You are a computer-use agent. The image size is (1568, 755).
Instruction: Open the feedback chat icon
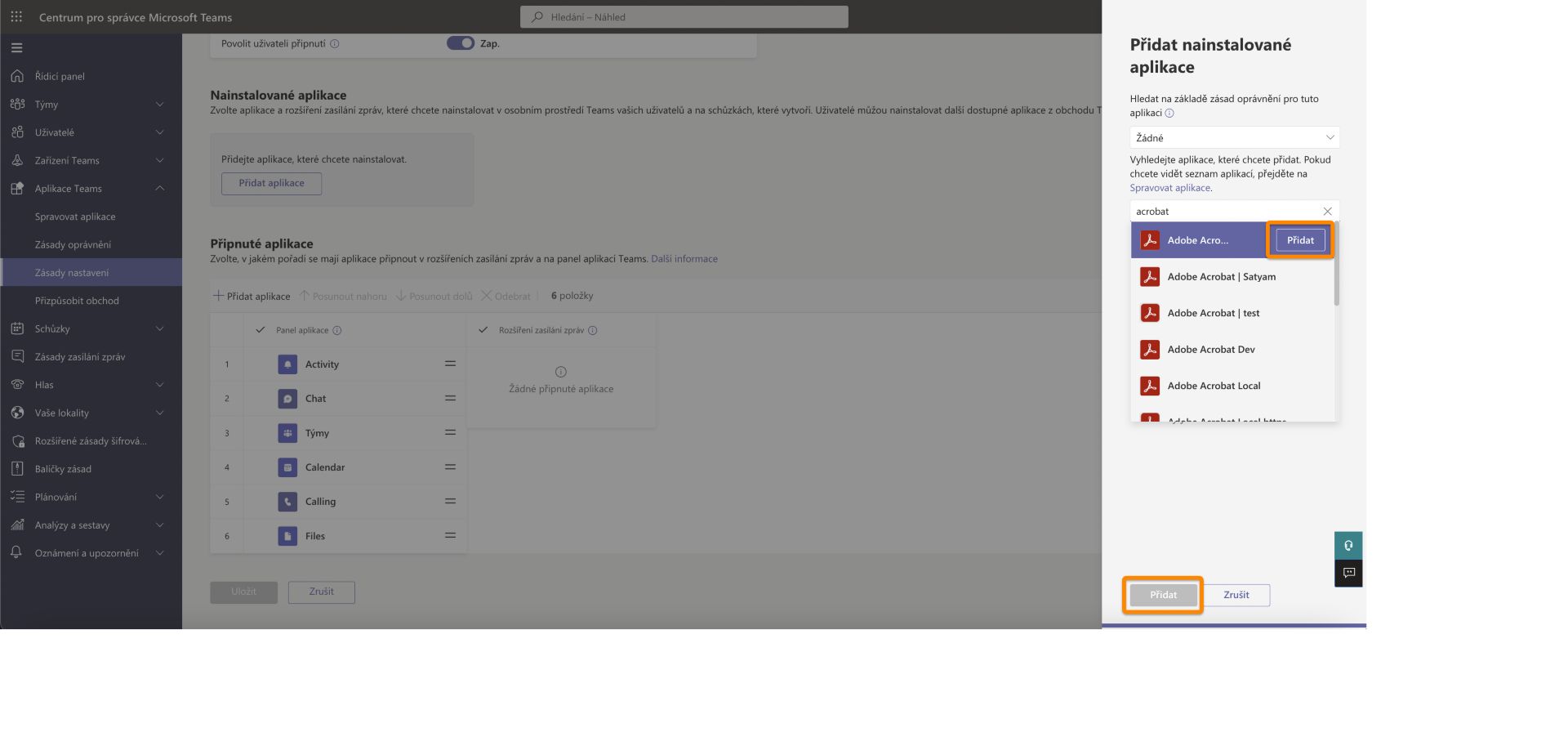[x=1348, y=573]
